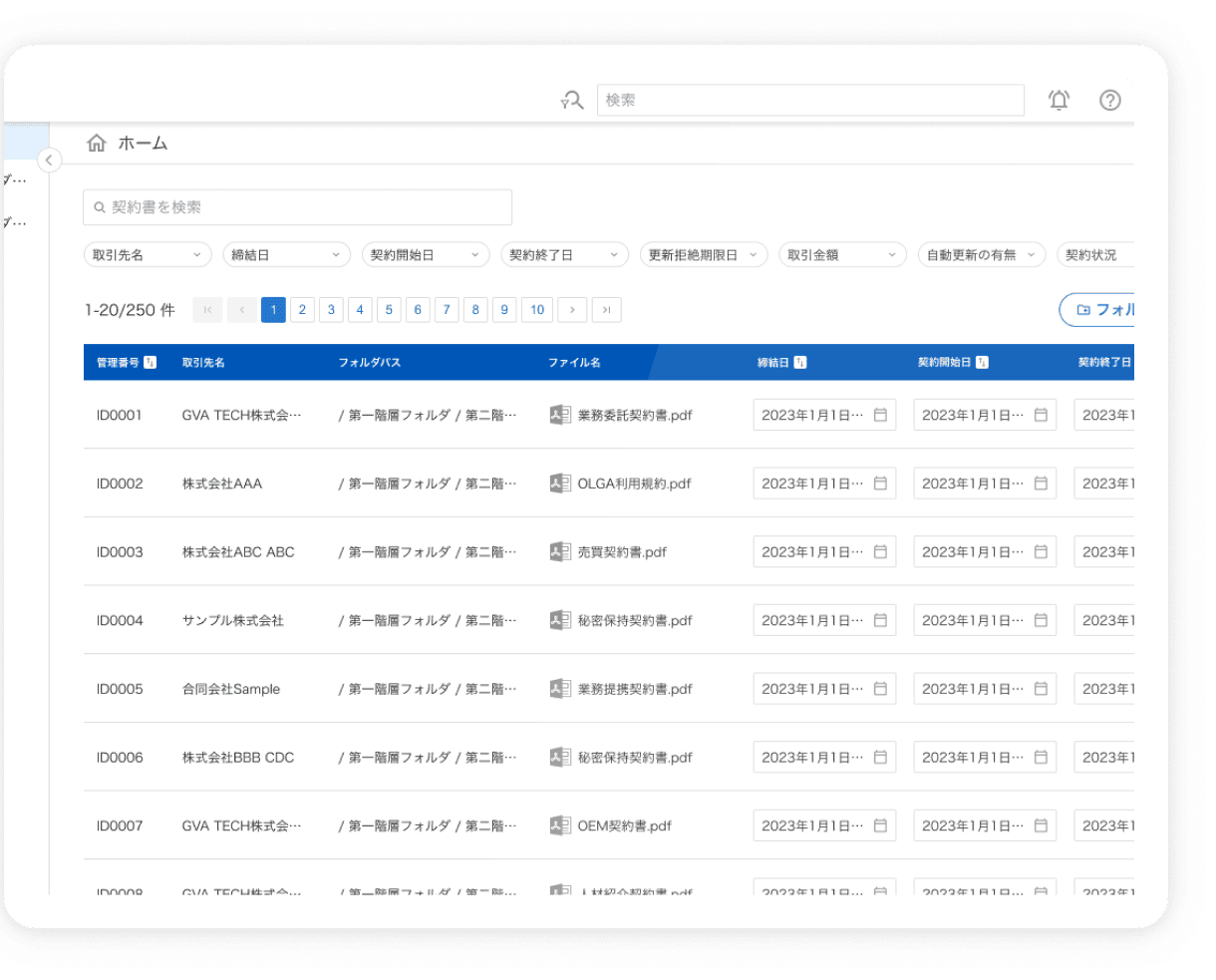Select page 1 in pagination

tap(273, 310)
